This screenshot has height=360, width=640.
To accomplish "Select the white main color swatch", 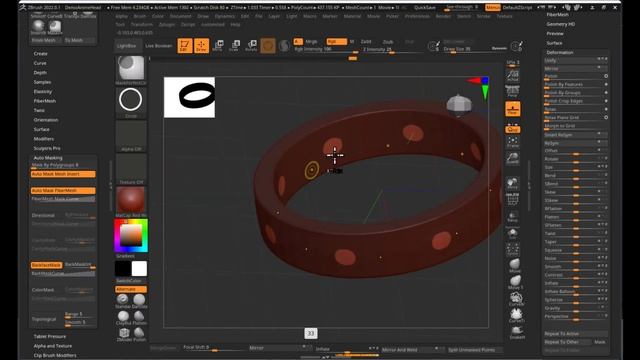I will pyautogui.click(x=139, y=269).
